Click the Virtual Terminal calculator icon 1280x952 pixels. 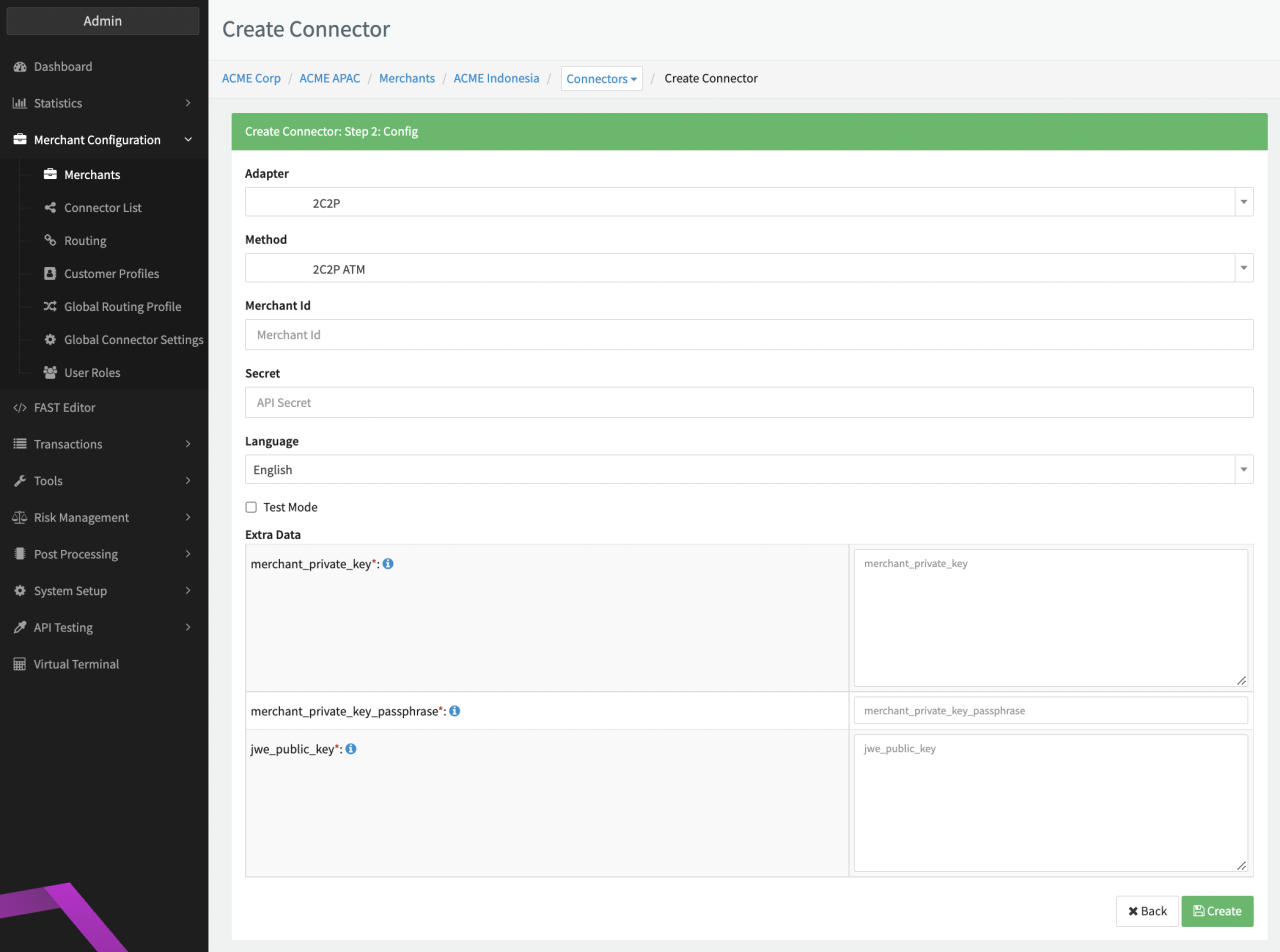point(19,664)
